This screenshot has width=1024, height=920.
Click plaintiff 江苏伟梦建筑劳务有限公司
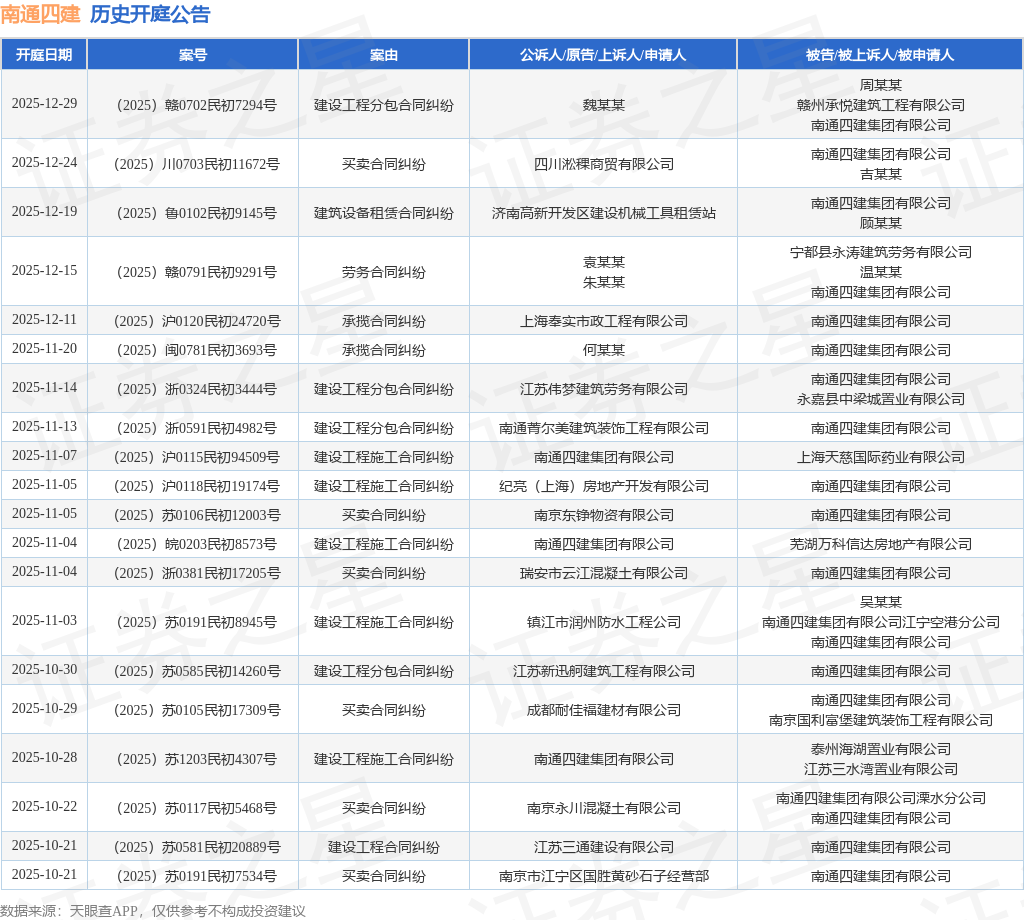[603, 389]
